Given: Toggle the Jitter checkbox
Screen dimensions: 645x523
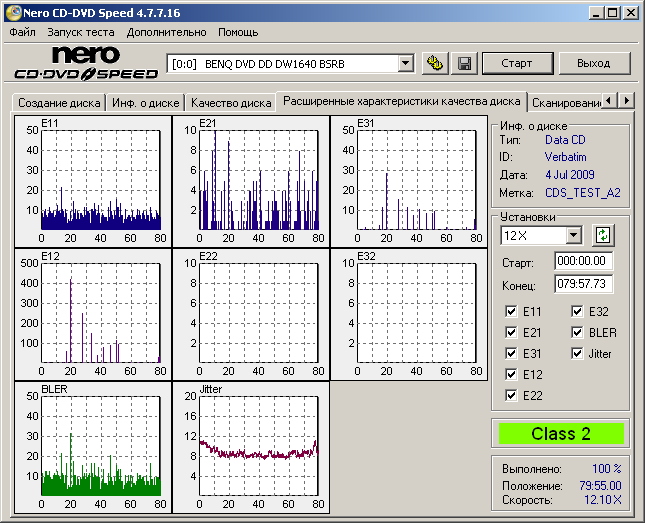Looking at the screenshot, I should coord(579,353).
